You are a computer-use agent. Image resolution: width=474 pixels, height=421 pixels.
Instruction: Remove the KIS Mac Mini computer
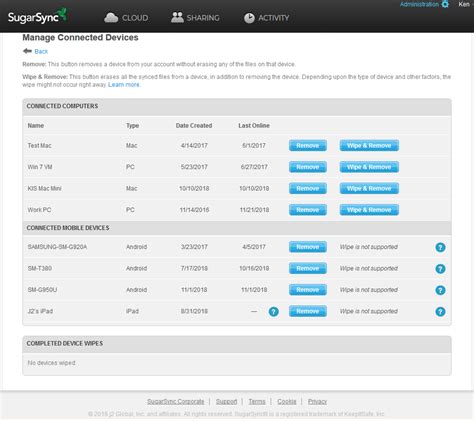point(308,188)
